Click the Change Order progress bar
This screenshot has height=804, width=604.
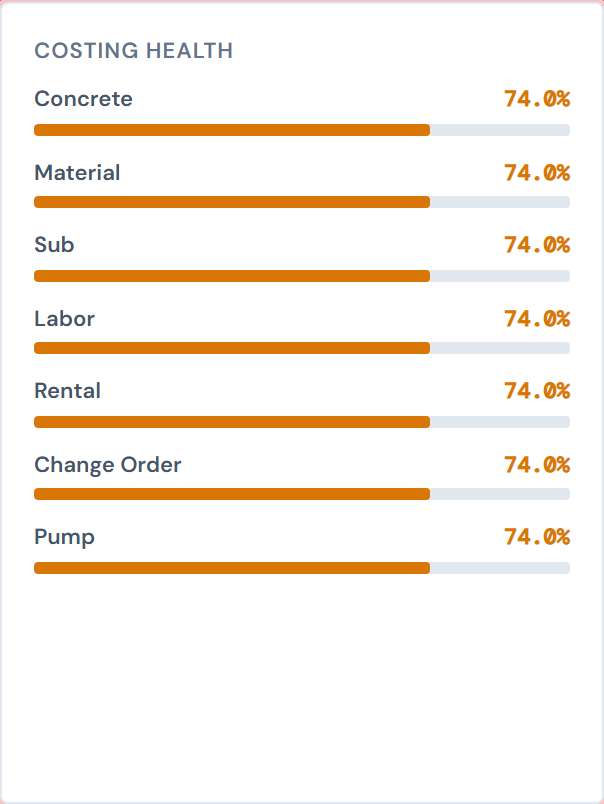click(x=300, y=494)
